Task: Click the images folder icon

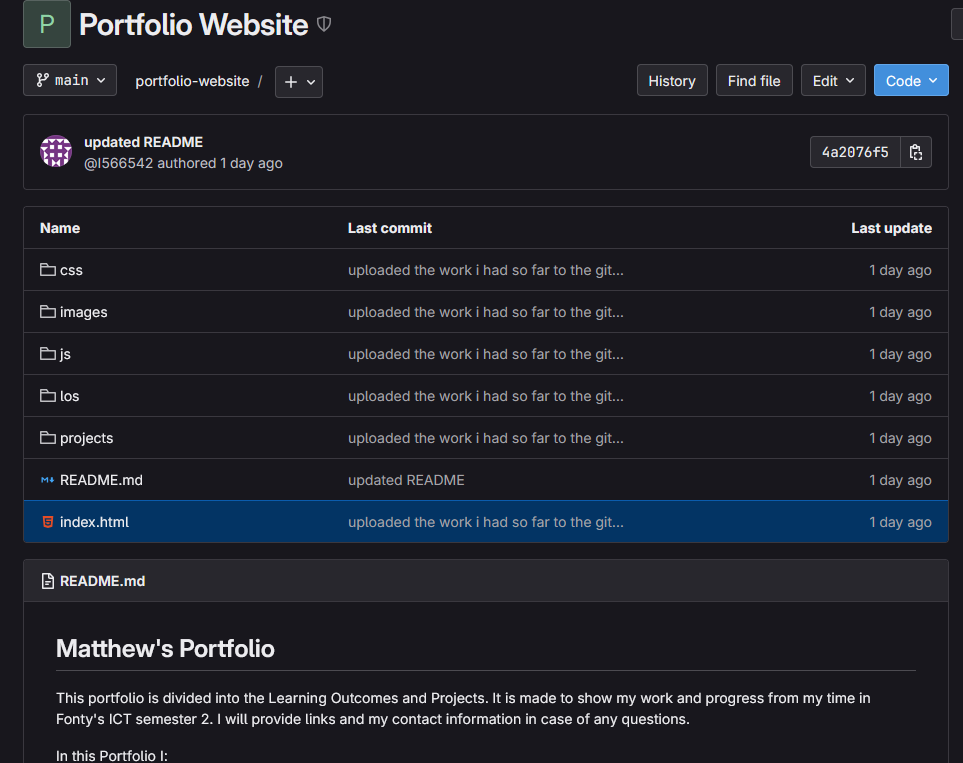Action: click(47, 311)
